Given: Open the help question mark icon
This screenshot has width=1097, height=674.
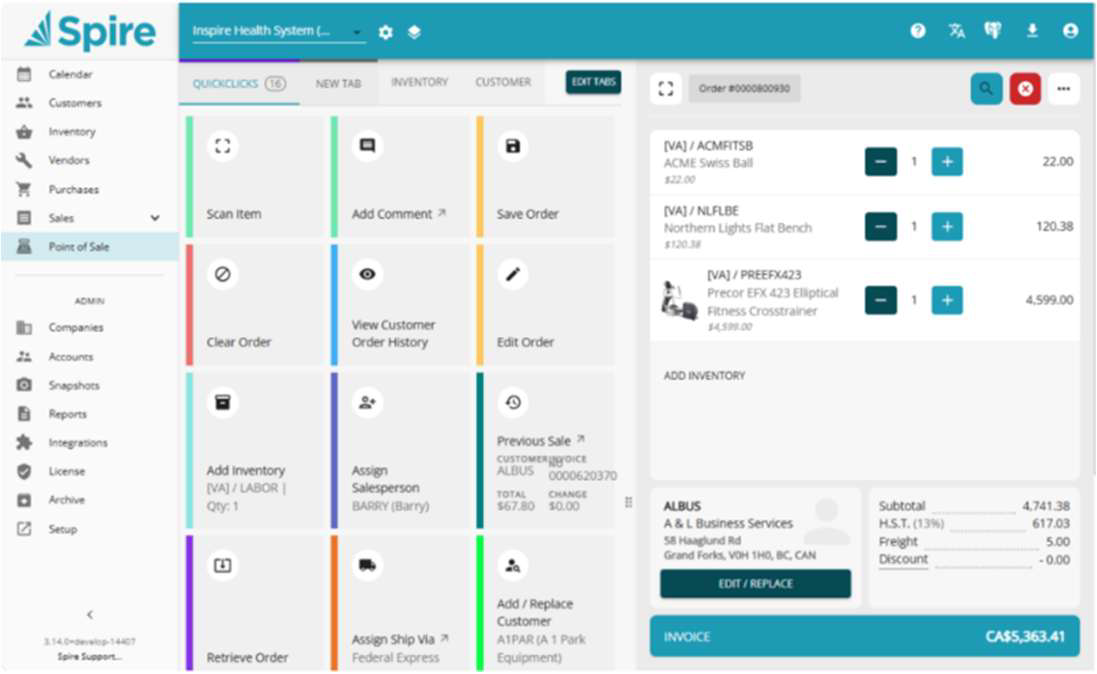Looking at the screenshot, I should pos(918,31).
